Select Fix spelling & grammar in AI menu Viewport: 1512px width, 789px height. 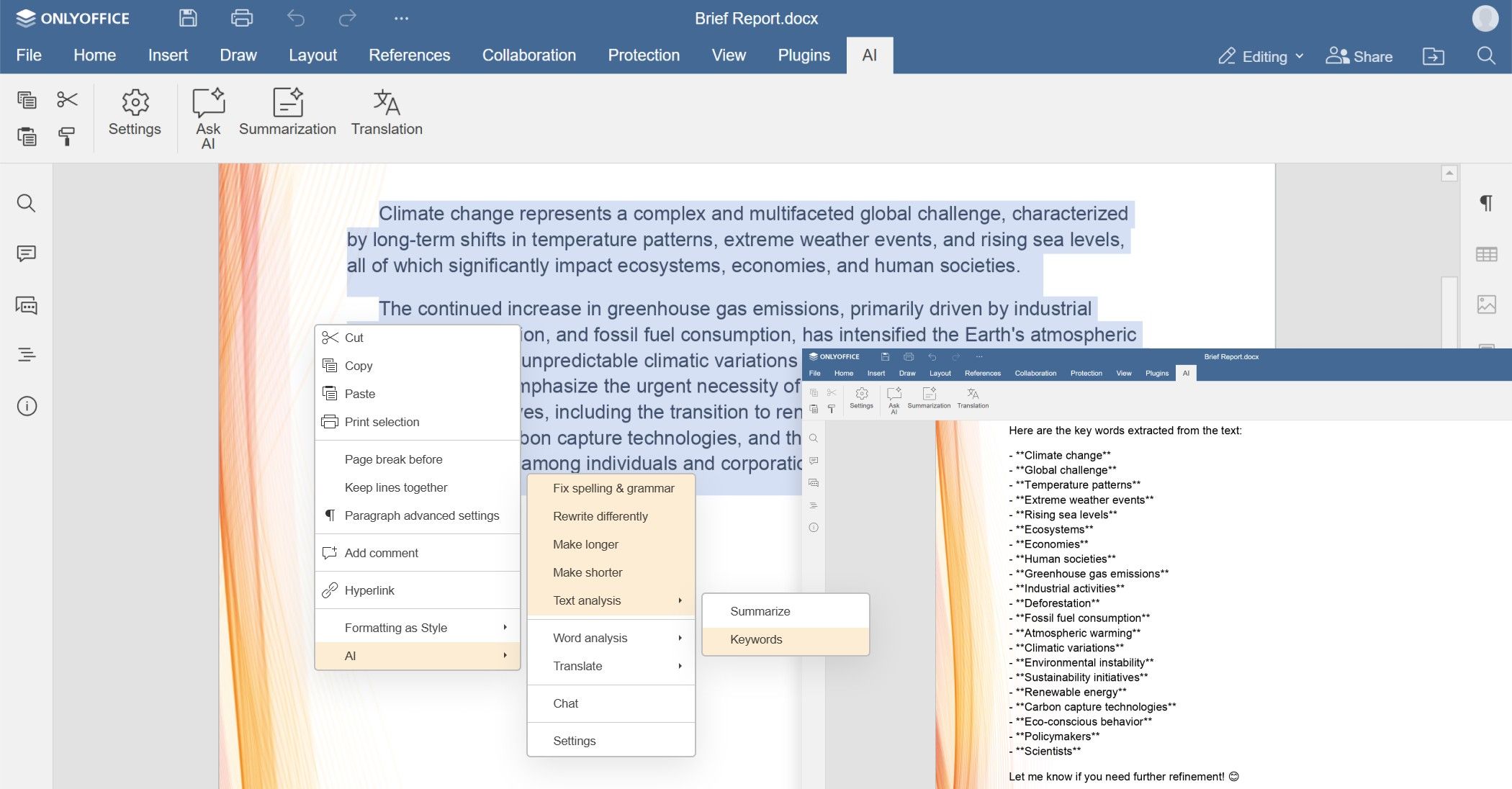[x=611, y=488]
